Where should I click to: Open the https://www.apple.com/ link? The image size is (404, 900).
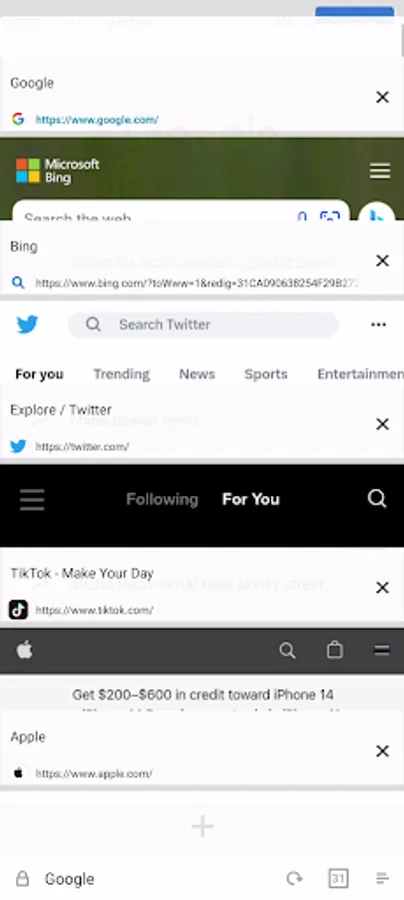[x=94, y=774]
